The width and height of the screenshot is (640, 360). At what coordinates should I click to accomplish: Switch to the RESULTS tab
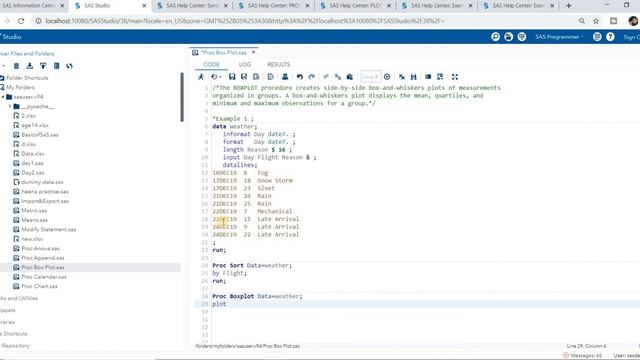pos(278,64)
